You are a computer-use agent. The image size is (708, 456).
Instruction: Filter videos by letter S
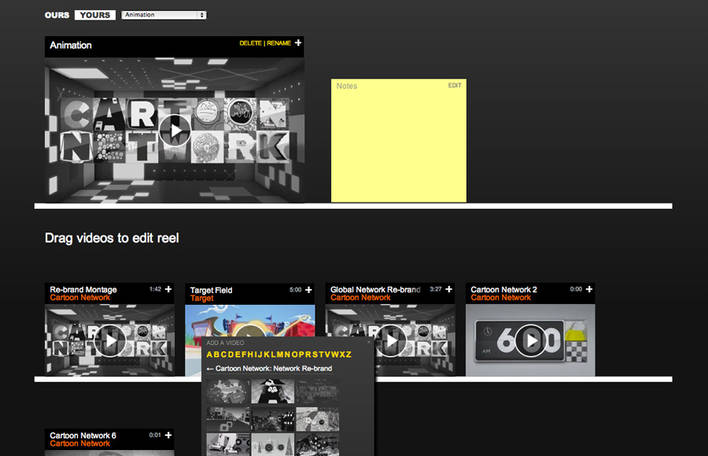pos(315,354)
